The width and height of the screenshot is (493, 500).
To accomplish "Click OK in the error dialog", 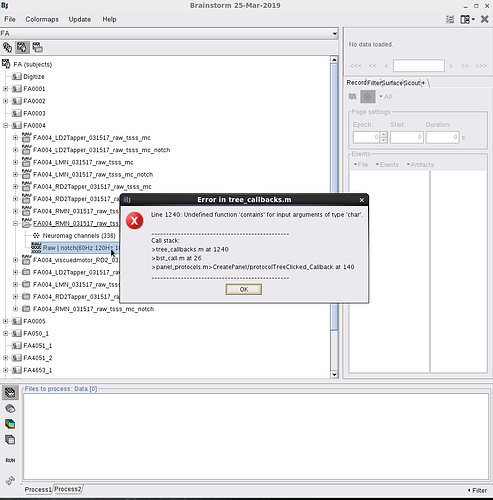I will [x=244, y=289].
